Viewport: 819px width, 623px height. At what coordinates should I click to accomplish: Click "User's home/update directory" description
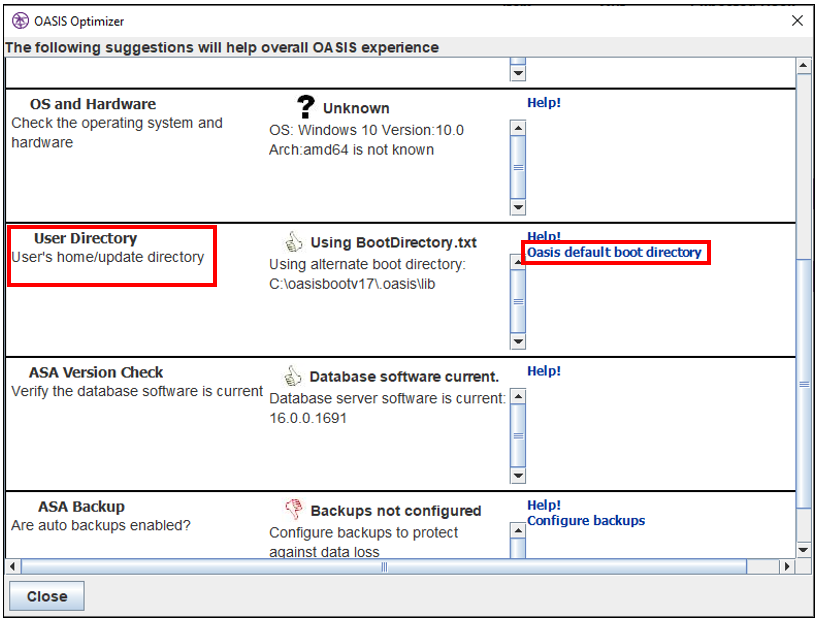click(x=108, y=257)
